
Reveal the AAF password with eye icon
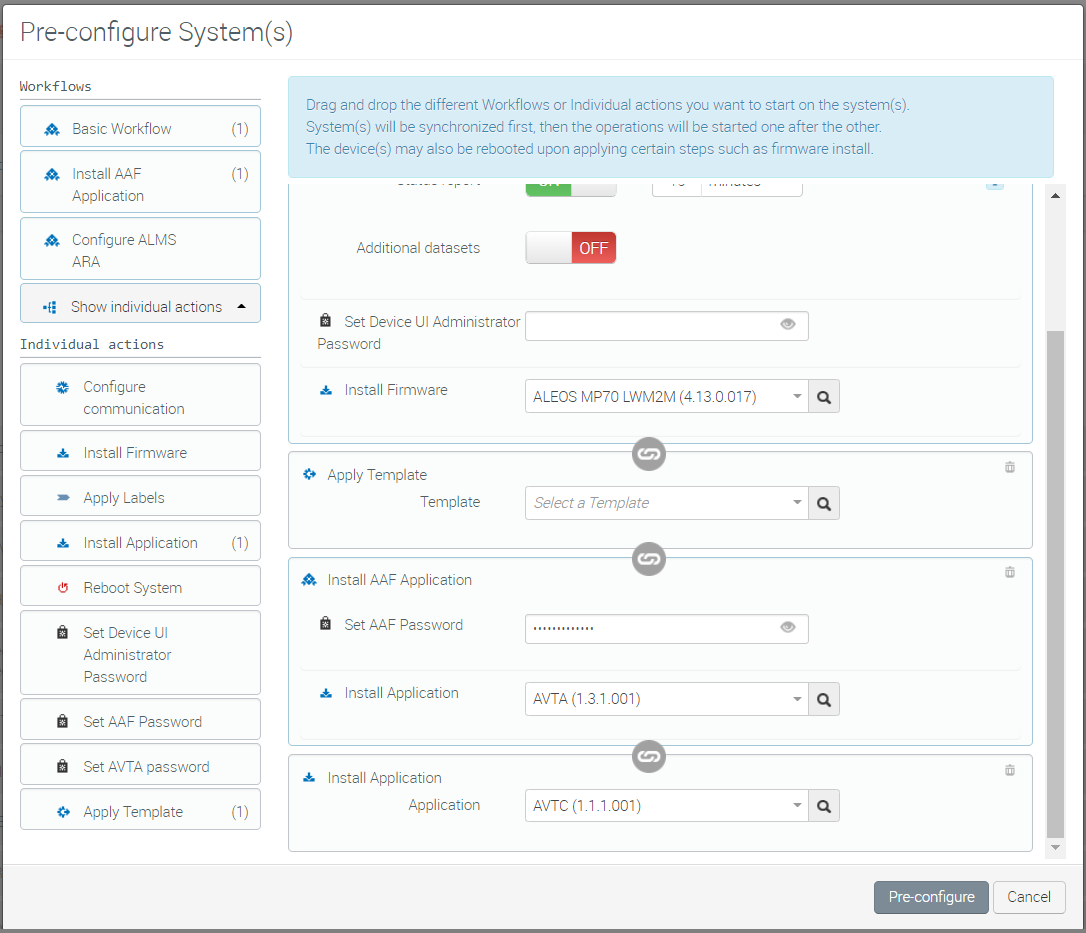click(x=788, y=628)
